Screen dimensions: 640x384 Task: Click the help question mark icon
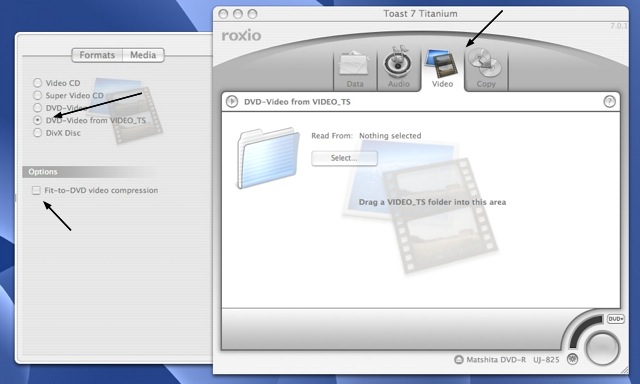[609, 101]
